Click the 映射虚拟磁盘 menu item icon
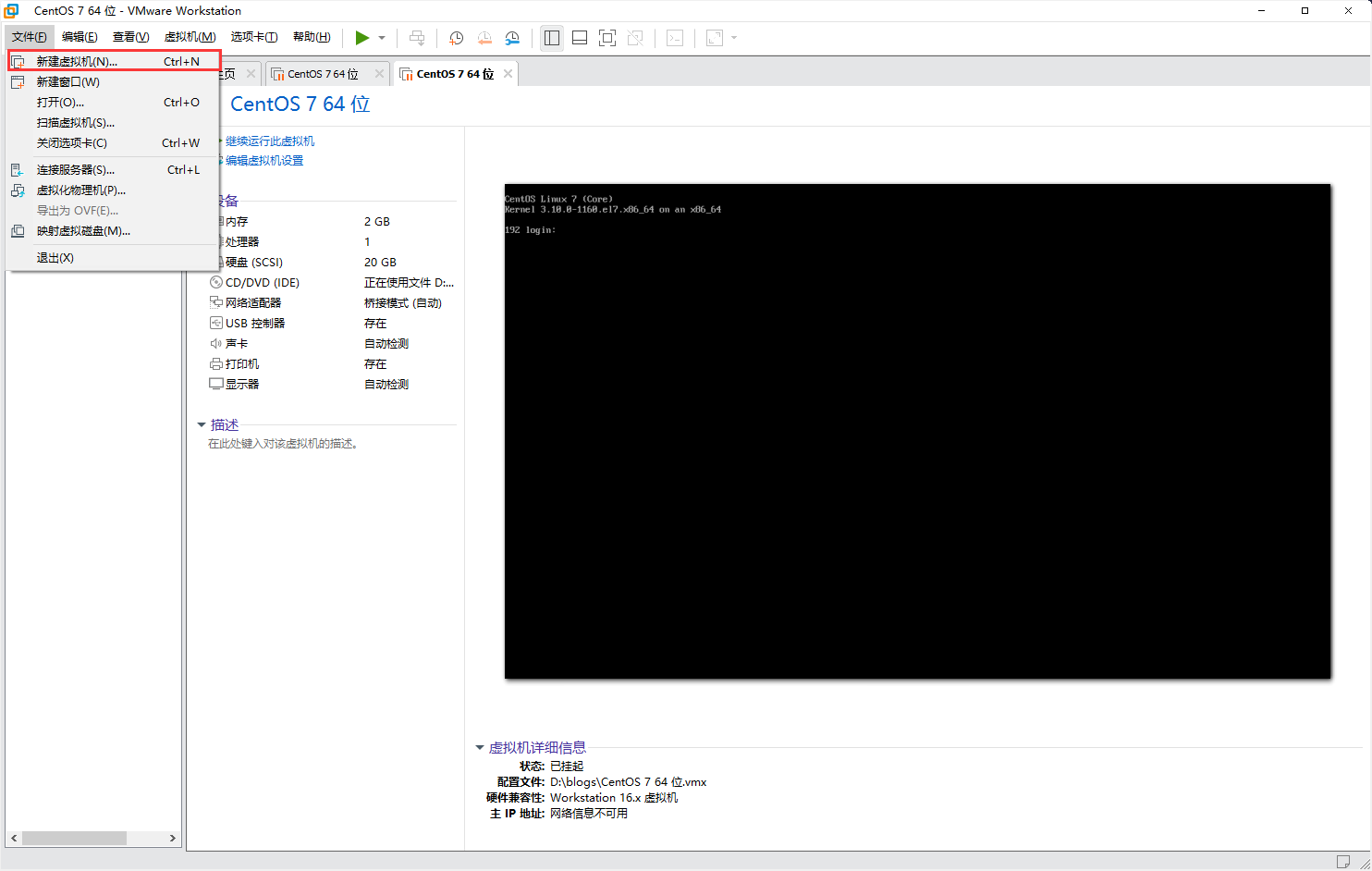Image resolution: width=1372 pixels, height=871 pixels. click(18, 230)
